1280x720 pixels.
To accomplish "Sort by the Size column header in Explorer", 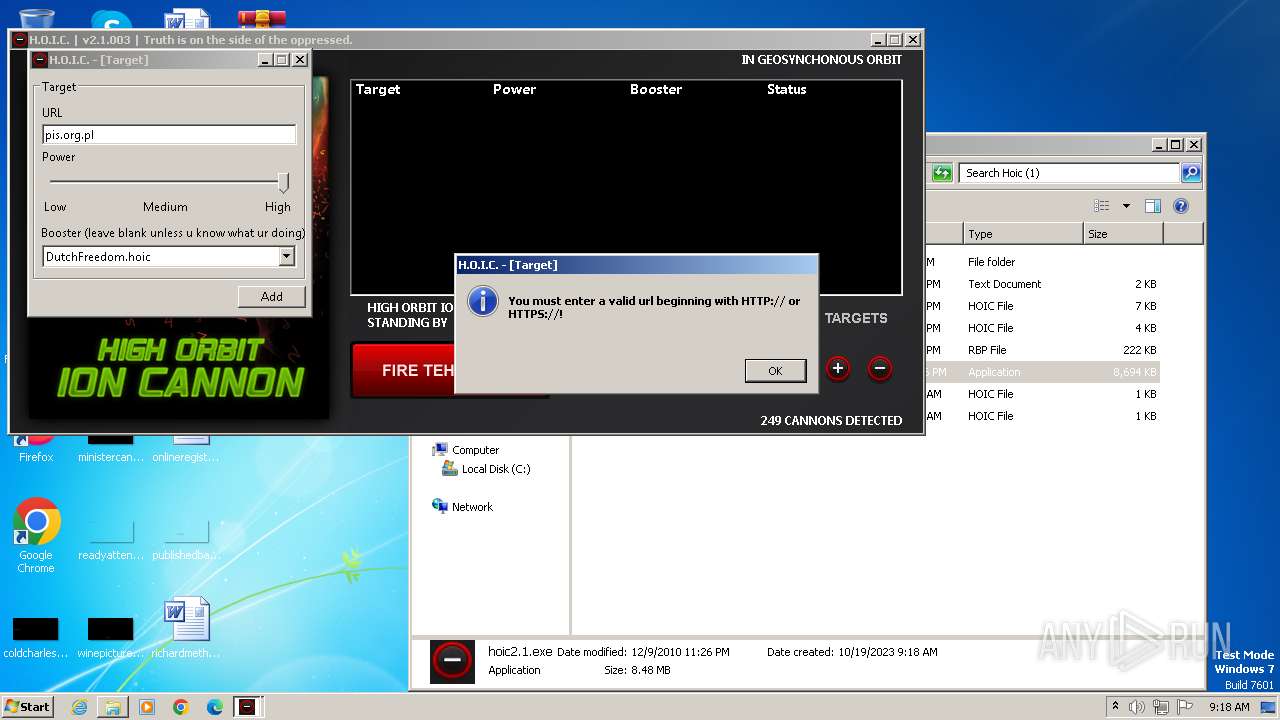I will 1123,234.
